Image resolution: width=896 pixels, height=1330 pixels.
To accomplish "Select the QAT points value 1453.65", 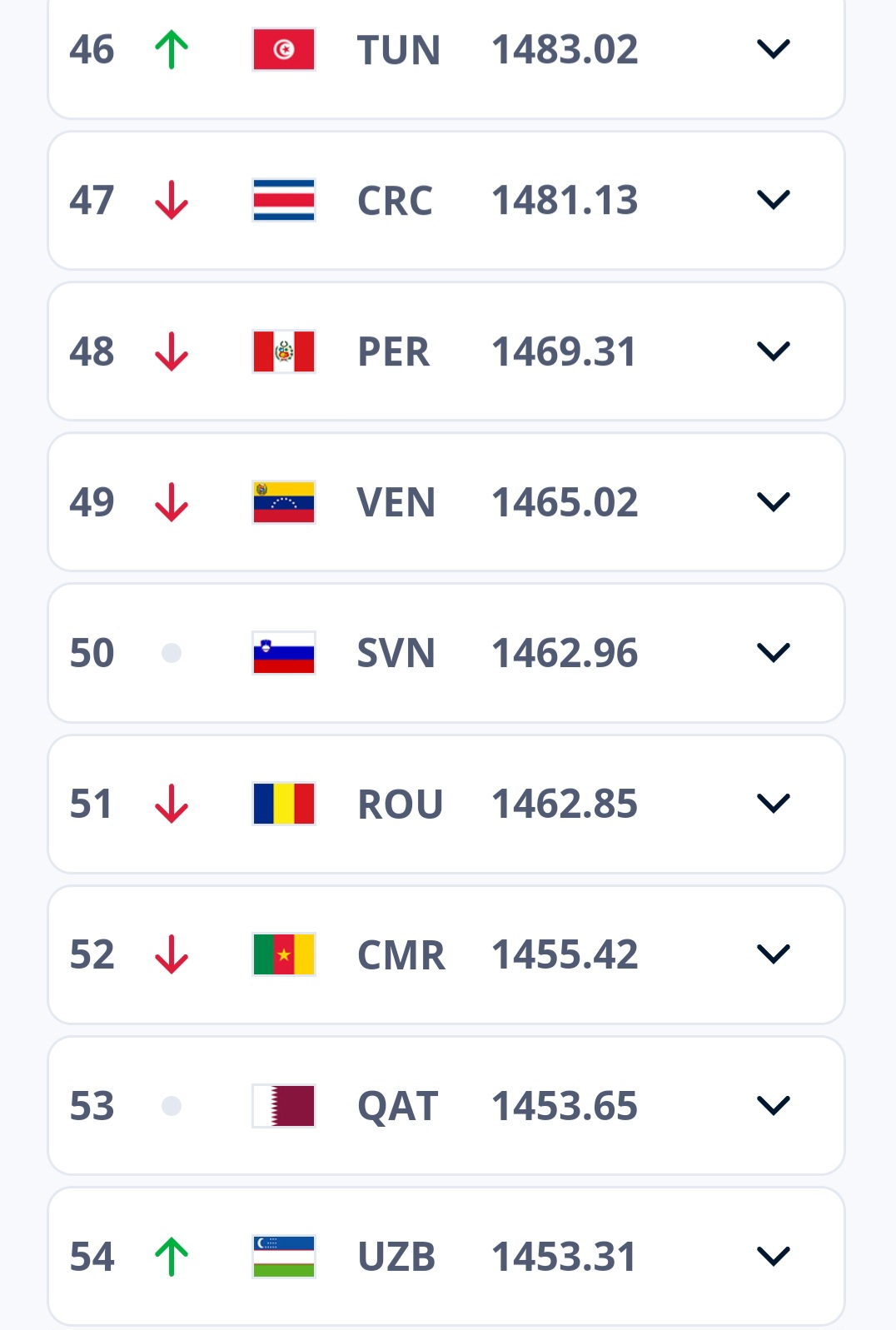I will tap(565, 1106).
